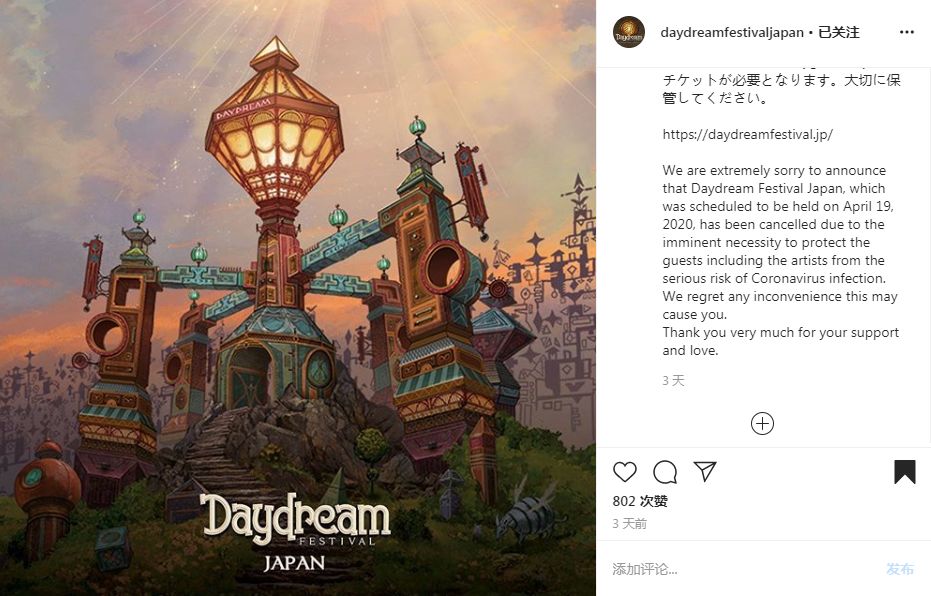
Task: Load more comments with plus circle
Action: click(x=762, y=424)
